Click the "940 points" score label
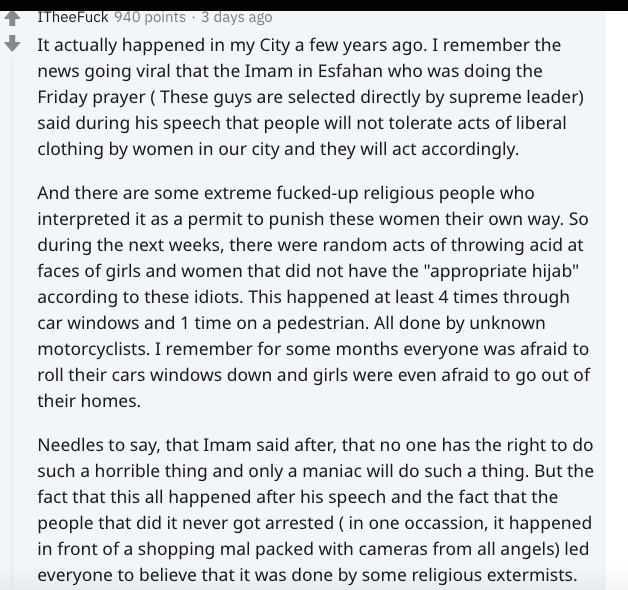Viewport: 628px width, 590px height. (150, 17)
